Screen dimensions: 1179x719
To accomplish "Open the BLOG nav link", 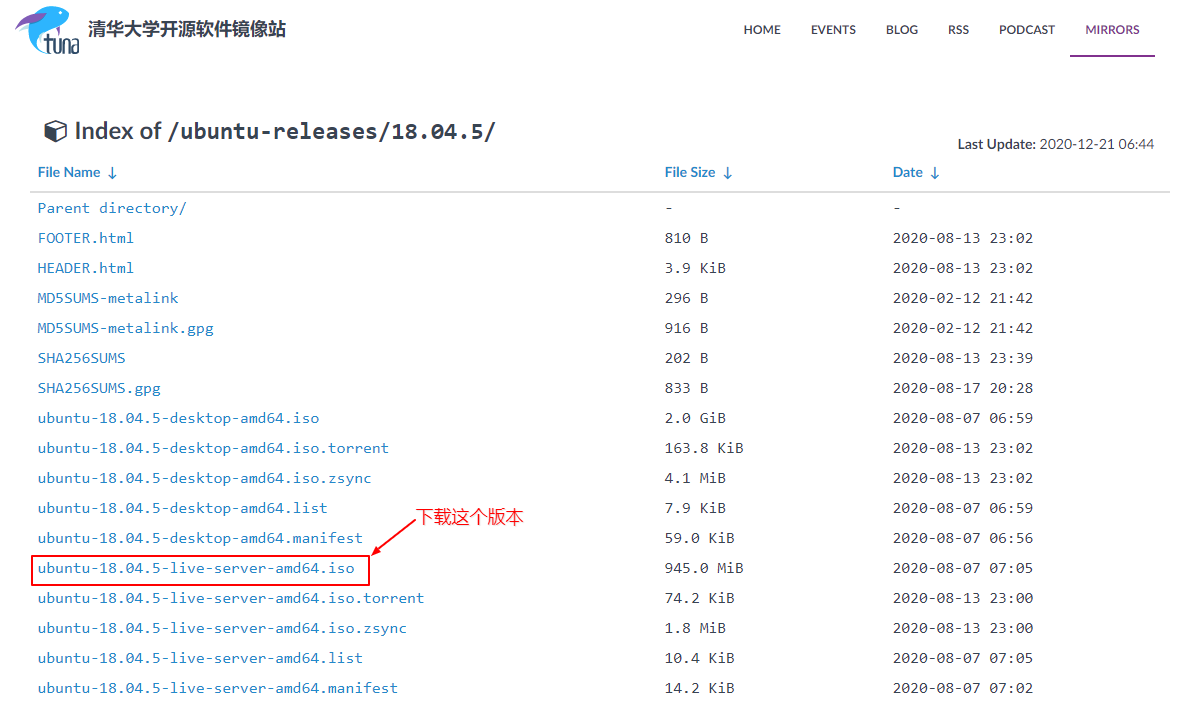I will 902,29.
